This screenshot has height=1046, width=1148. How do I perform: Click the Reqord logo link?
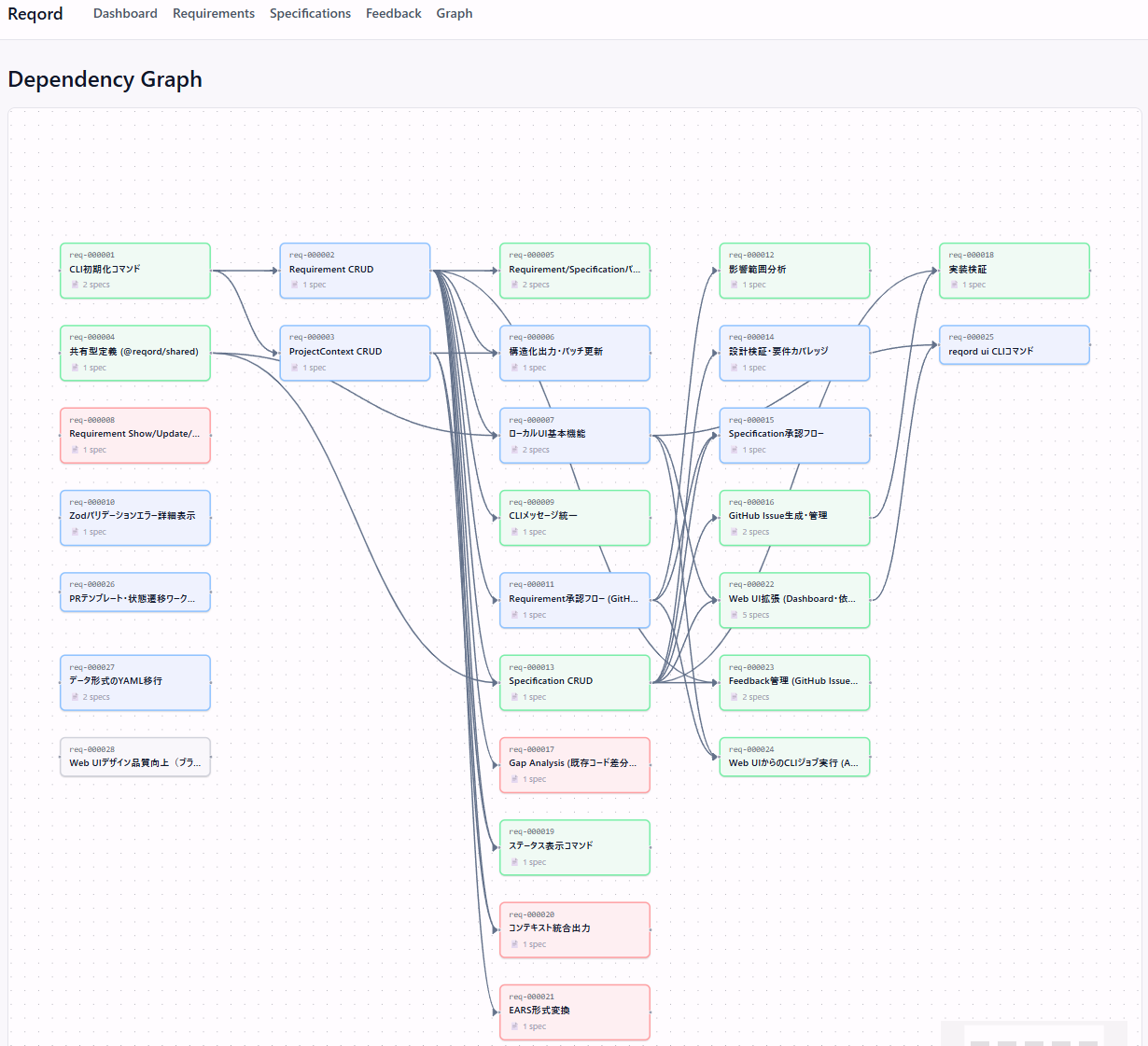click(x=35, y=13)
